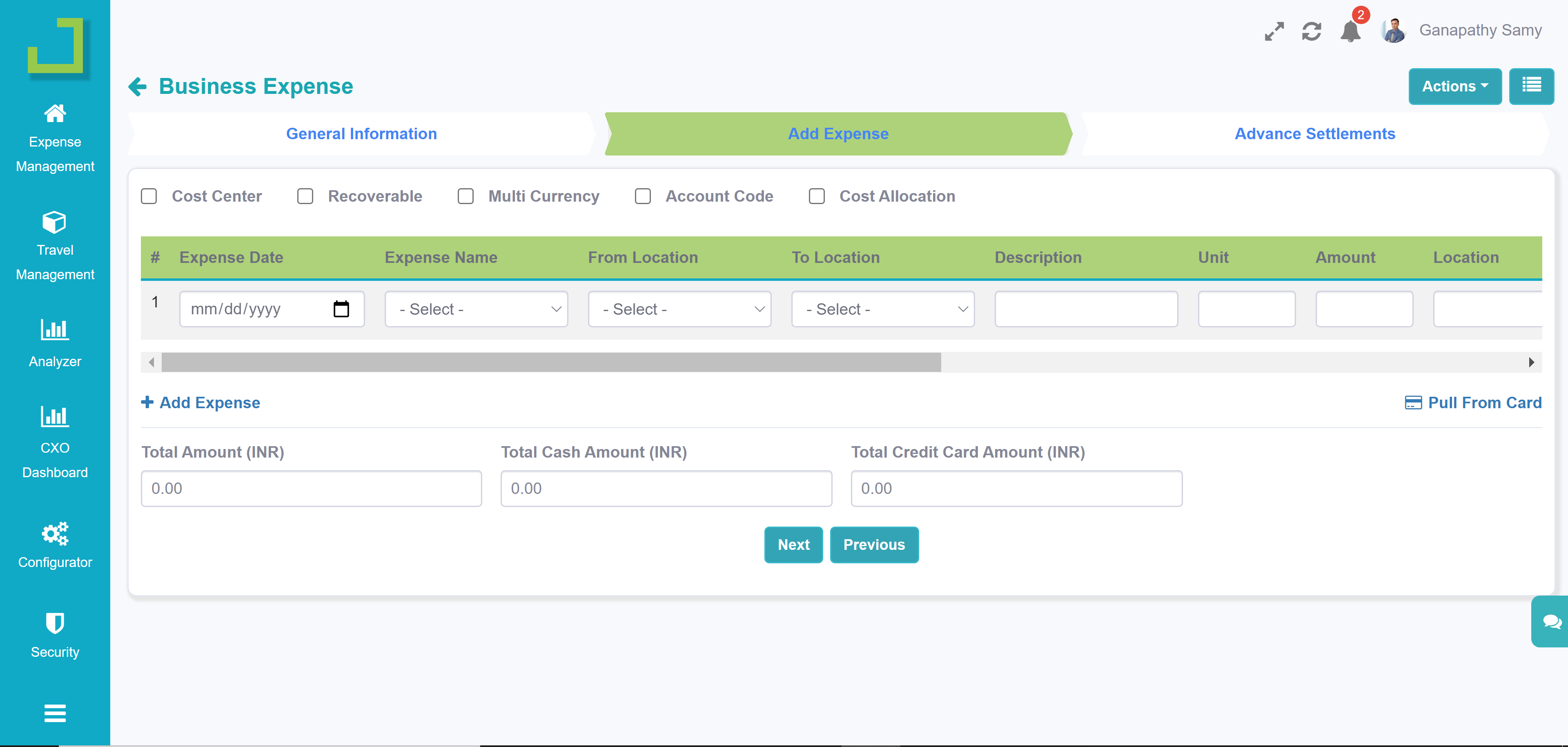Open the From Location dropdown

coord(679,309)
